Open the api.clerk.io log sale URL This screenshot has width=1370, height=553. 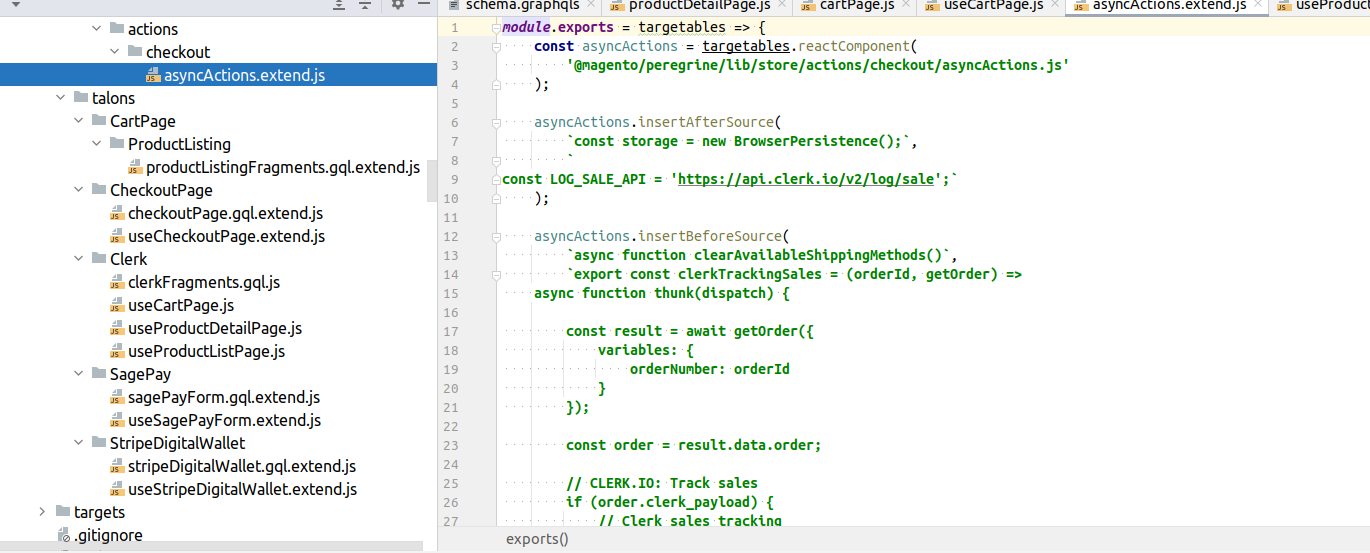tap(806, 179)
